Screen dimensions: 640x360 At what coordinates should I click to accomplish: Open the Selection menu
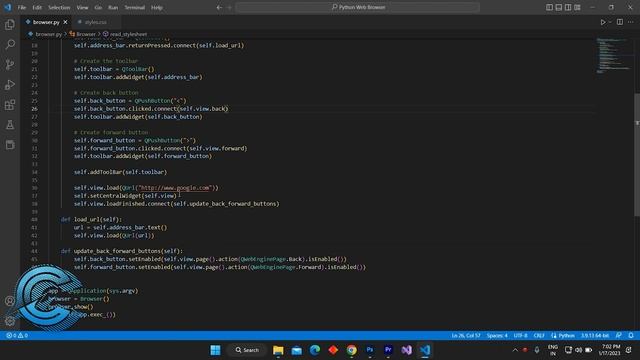click(59, 7)
